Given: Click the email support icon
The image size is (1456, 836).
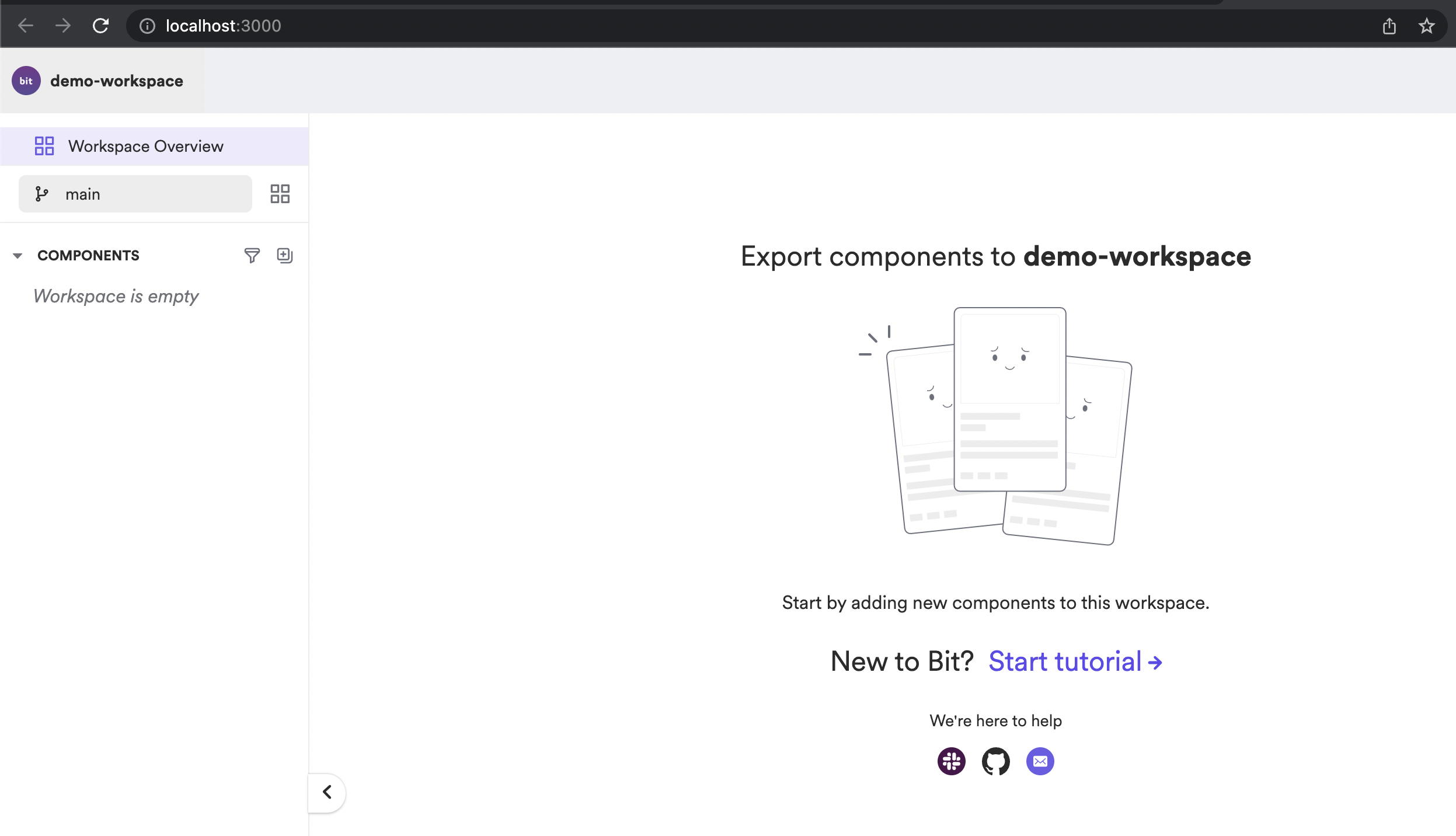Looking at the screenshot, I should [x=1040, y=761].
